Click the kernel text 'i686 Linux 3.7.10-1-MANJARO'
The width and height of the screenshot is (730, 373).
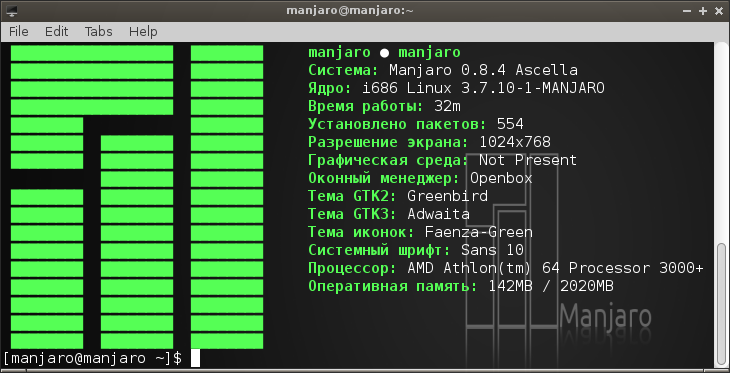pyautogui.click(x=483, y=88)
